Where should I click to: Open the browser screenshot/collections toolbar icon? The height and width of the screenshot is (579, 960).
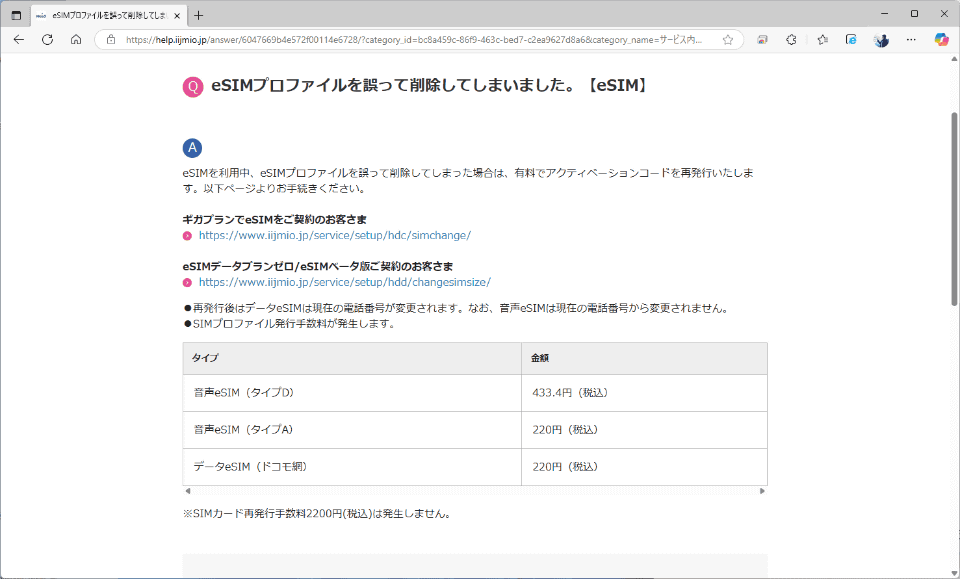762,40
